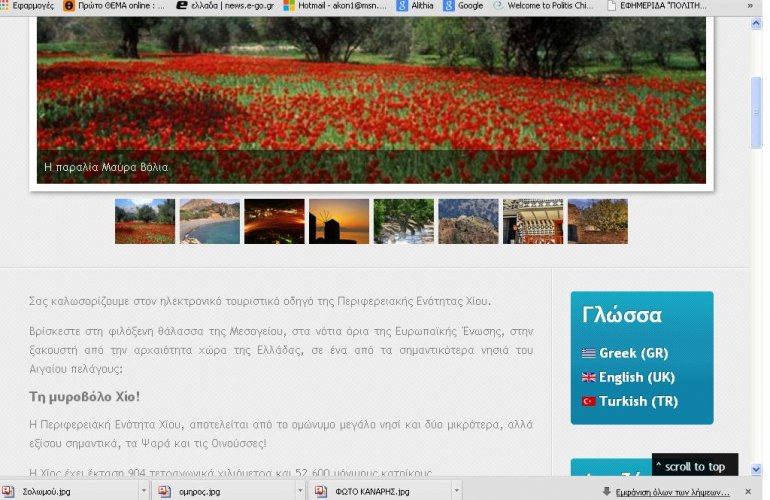770x500 pixels.
Task: Click scrollbar down arrow
Action: [x=756, y=469]
